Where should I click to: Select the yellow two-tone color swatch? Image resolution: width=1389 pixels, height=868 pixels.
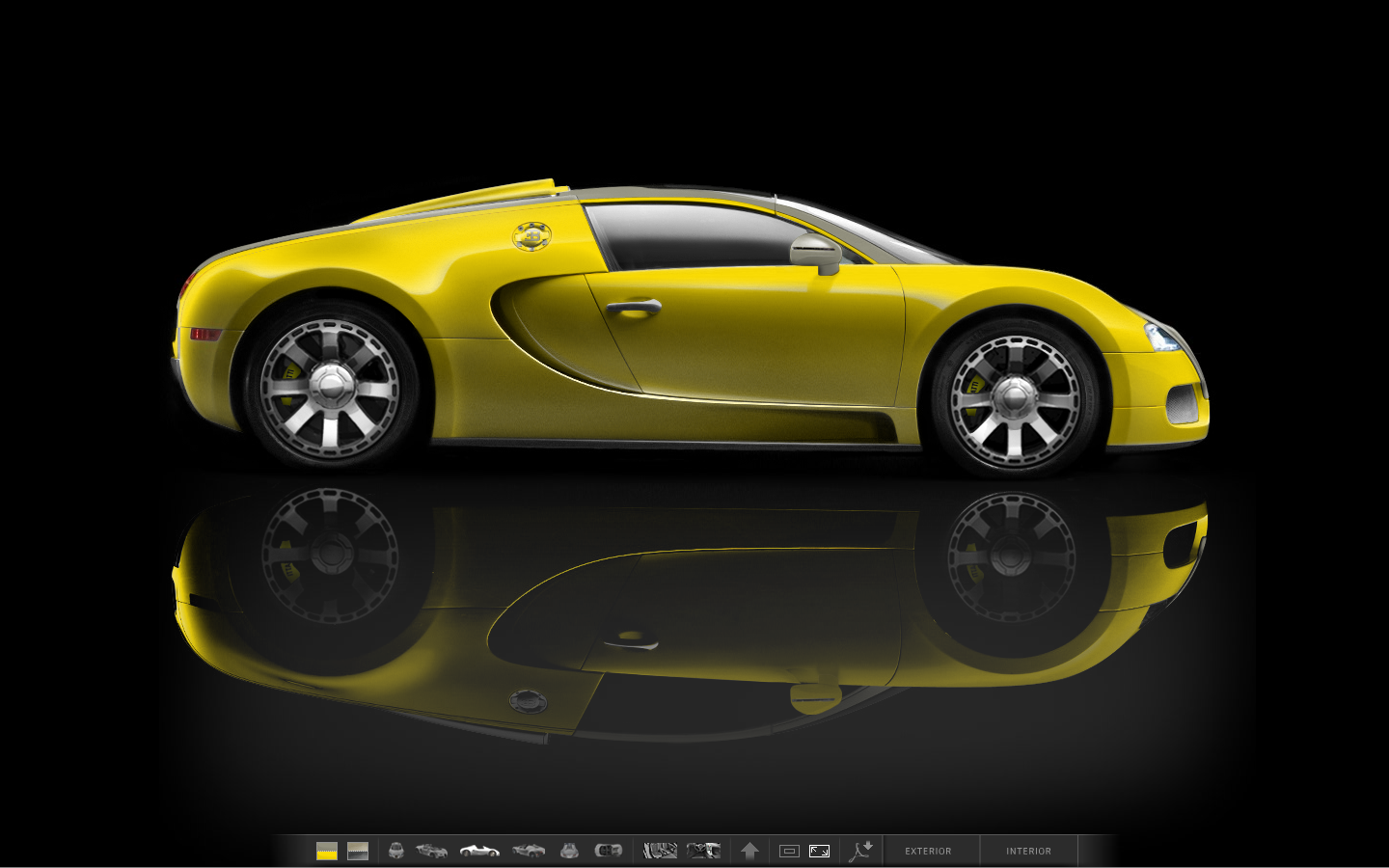click(x=327, y=851)
